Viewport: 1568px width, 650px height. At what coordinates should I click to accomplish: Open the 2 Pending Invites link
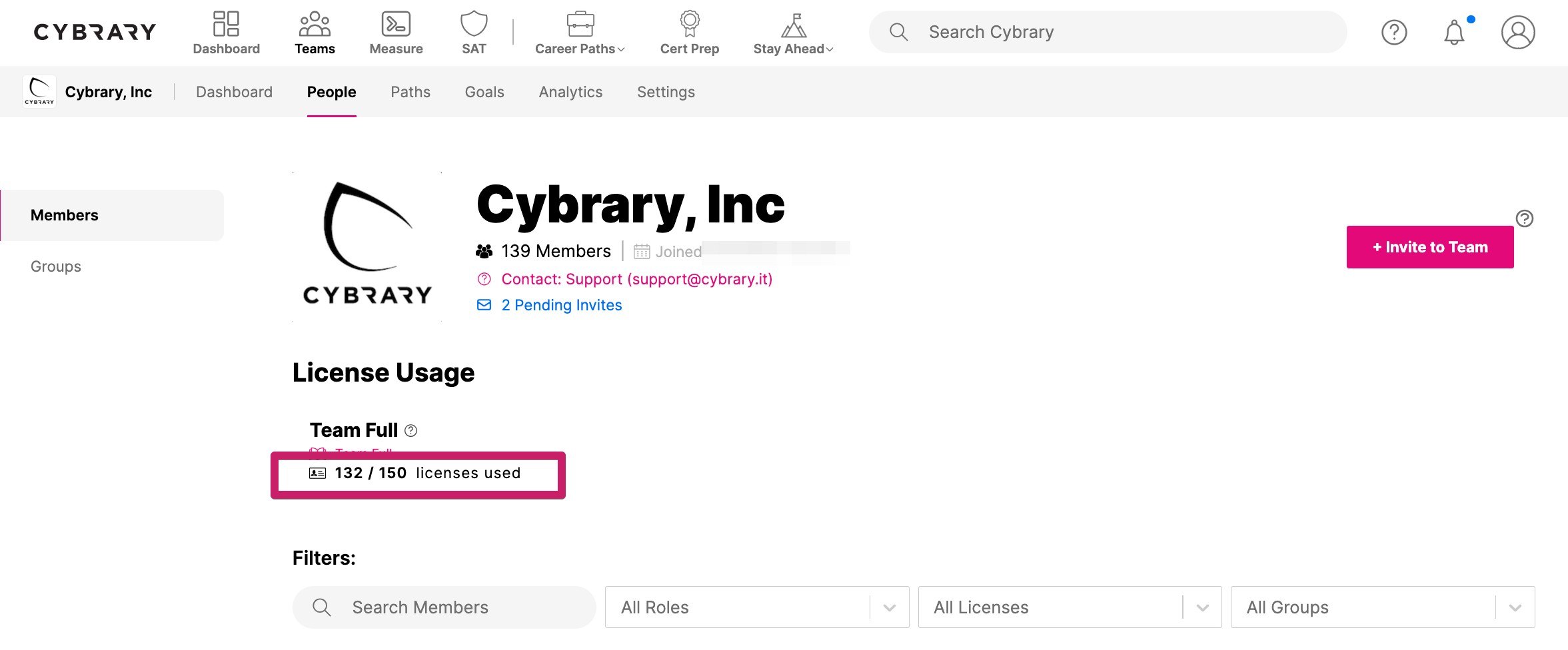(562, 305)
